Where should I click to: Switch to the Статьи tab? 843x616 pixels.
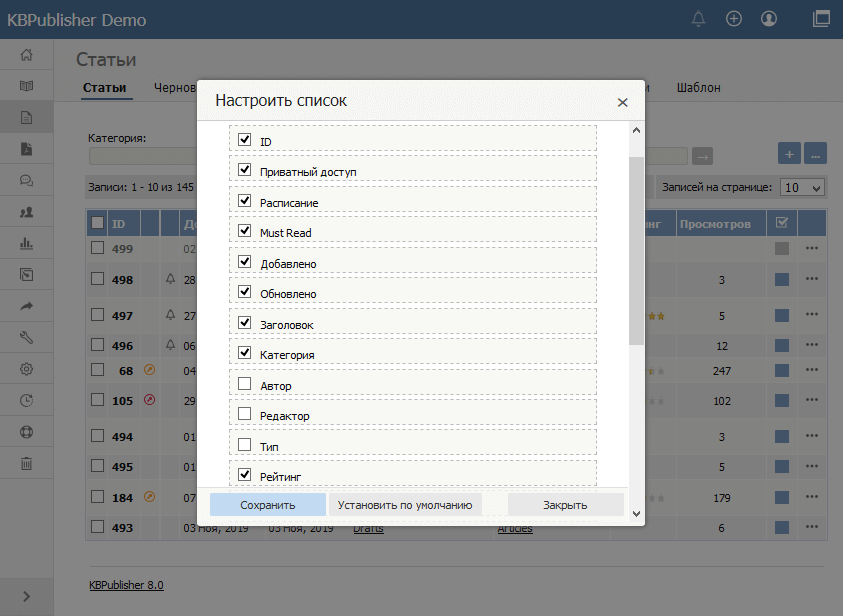[x=104, y=88]
